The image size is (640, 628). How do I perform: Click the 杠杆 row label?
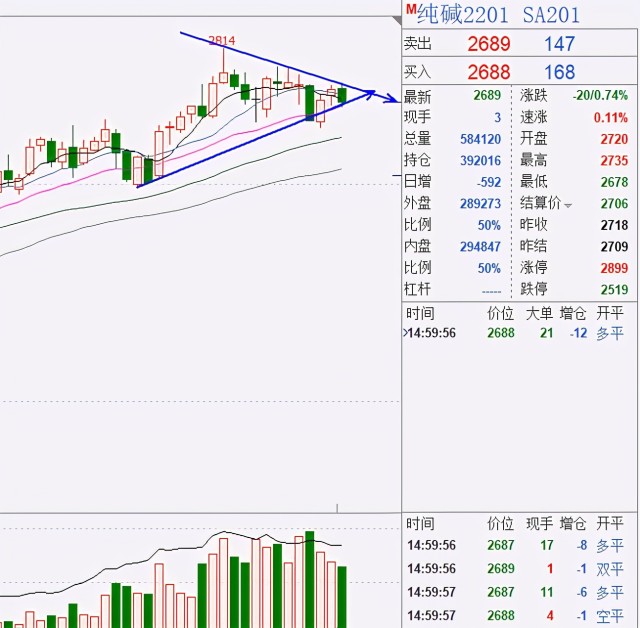[x=418, y=289]
